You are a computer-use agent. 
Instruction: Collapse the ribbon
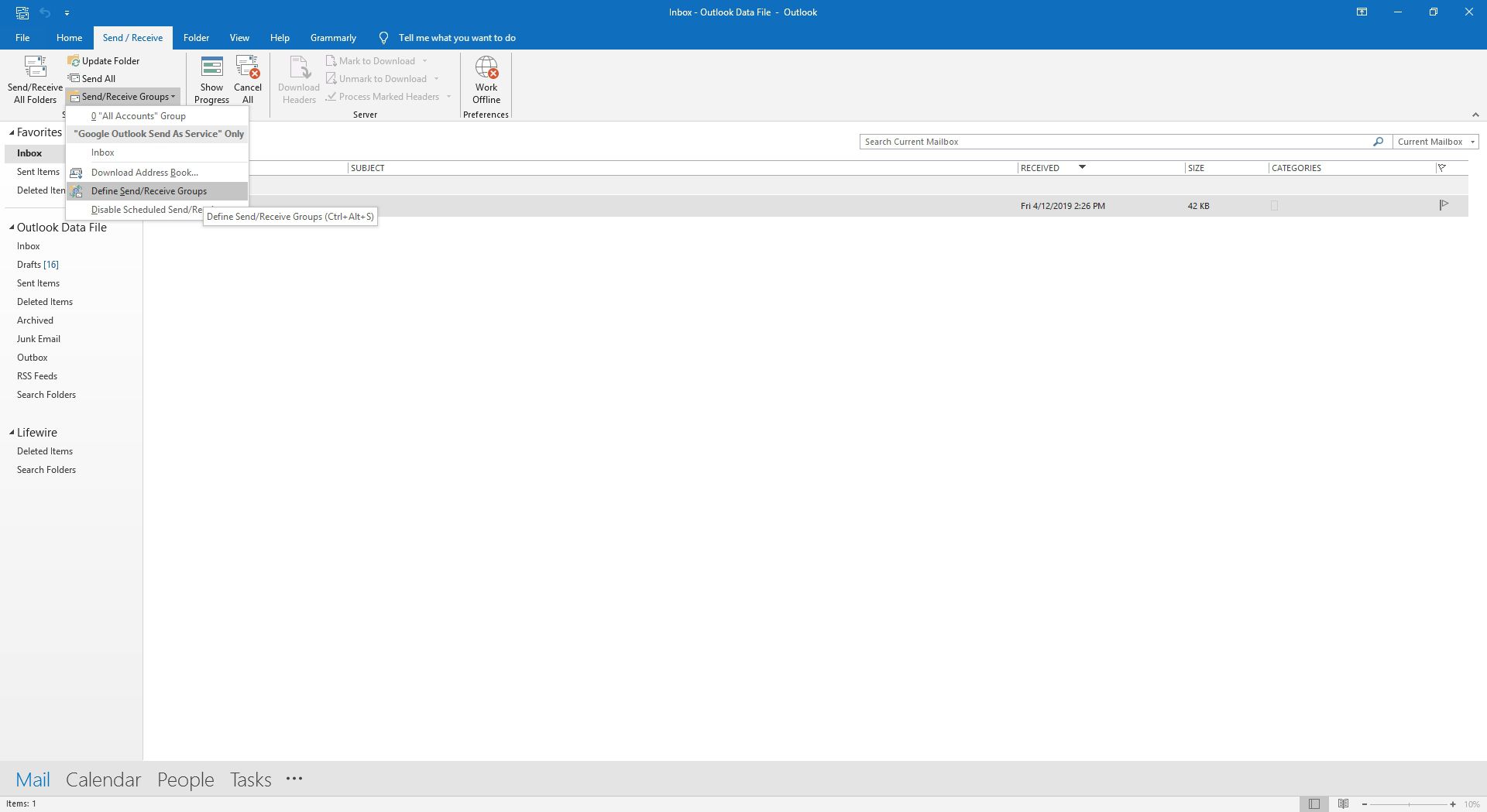1475,115
